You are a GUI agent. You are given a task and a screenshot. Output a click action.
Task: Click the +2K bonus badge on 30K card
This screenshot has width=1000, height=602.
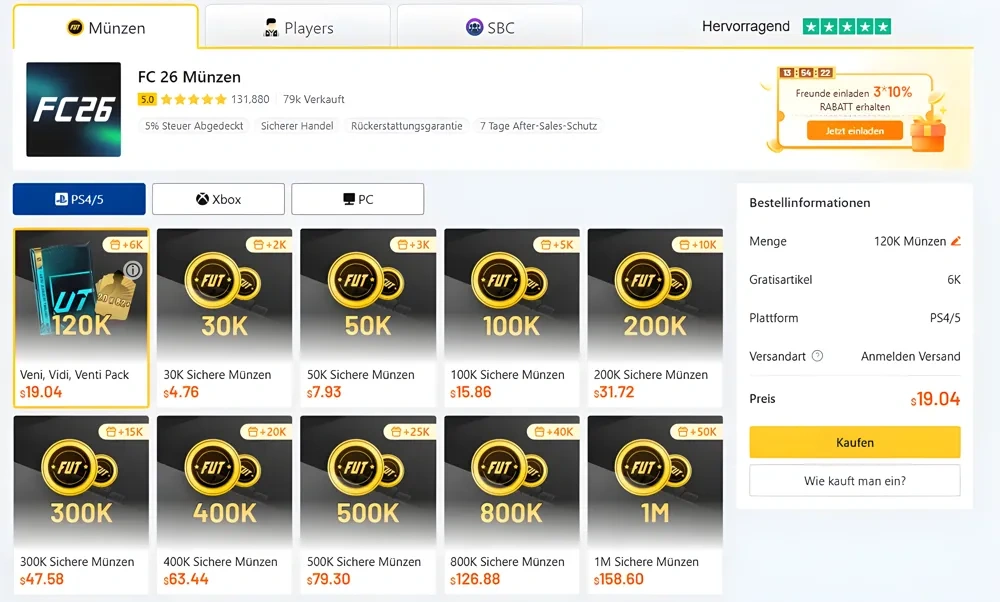[270, 245]
